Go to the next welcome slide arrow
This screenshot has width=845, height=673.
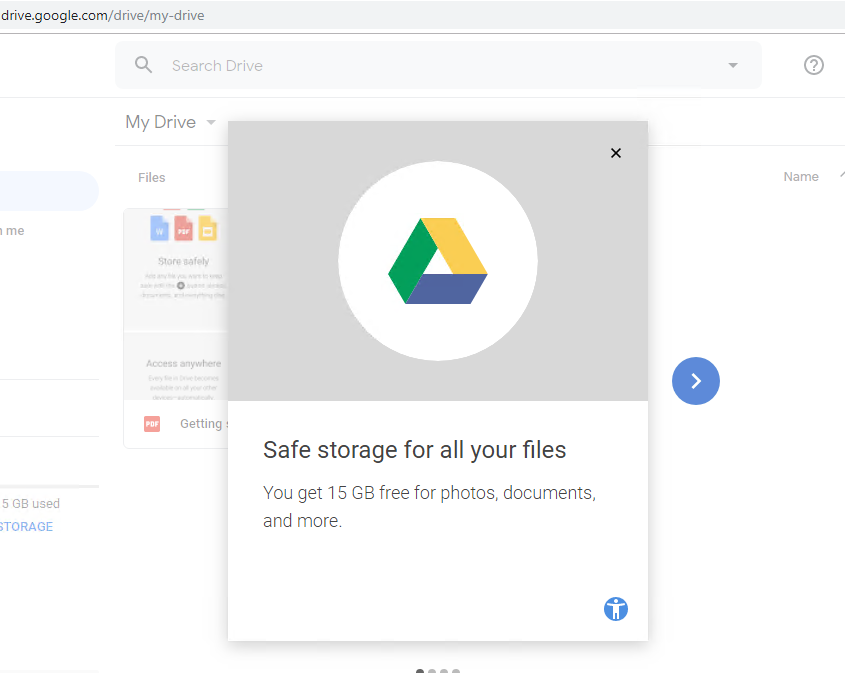(x=695, y=380)
